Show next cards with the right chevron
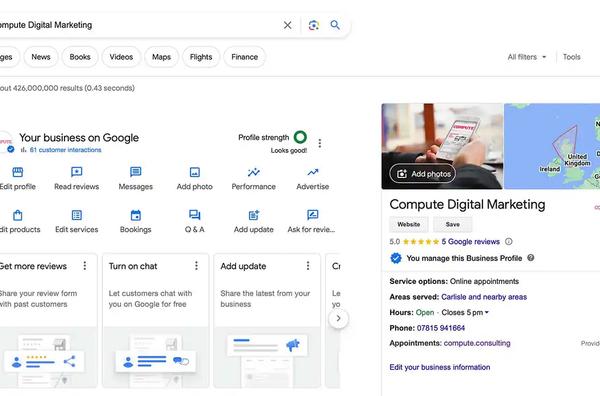Viewport: 600px width, 396px height. pyautogui.click(x=338, y=318)
